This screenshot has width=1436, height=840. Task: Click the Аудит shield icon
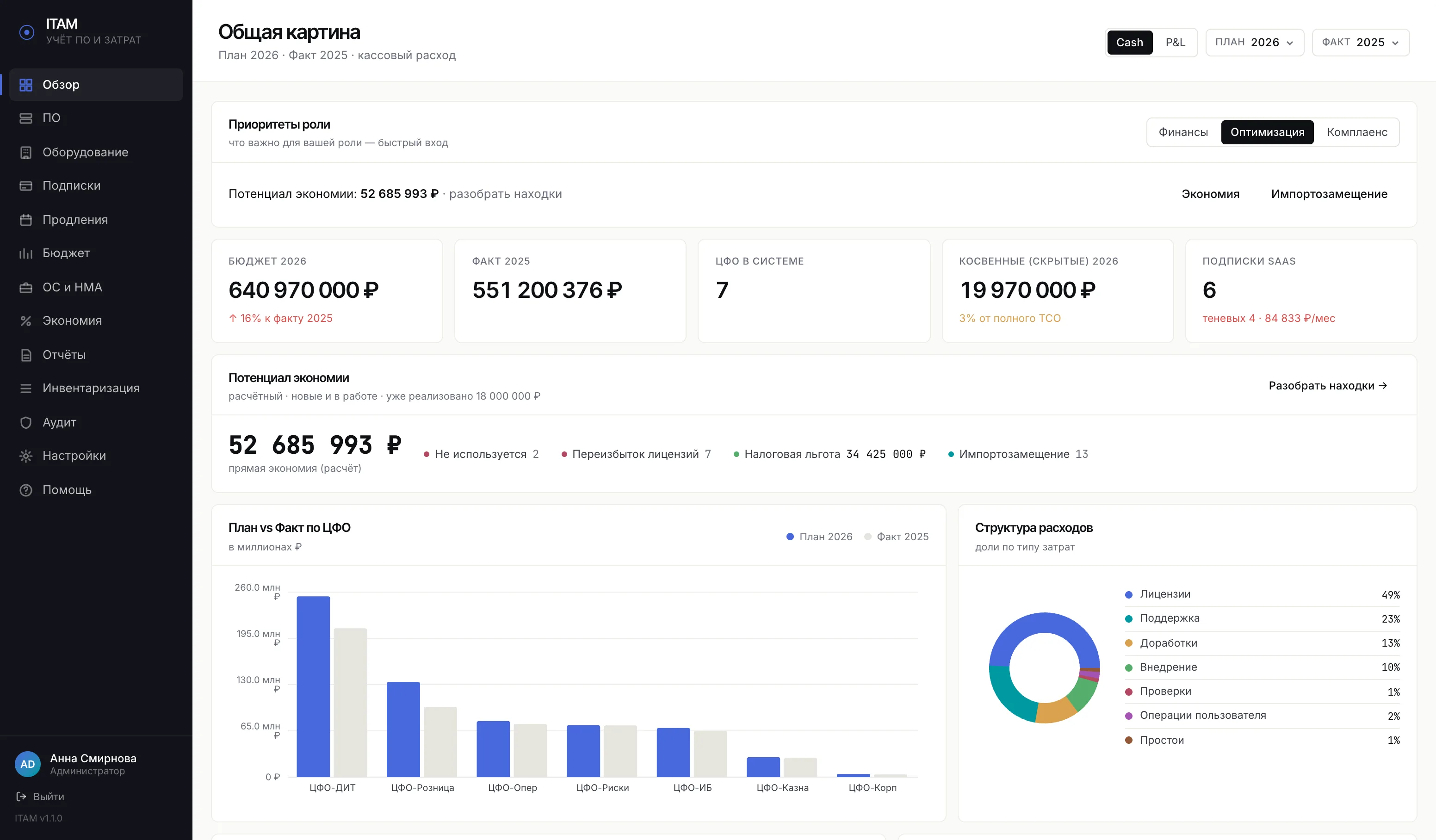25,422
